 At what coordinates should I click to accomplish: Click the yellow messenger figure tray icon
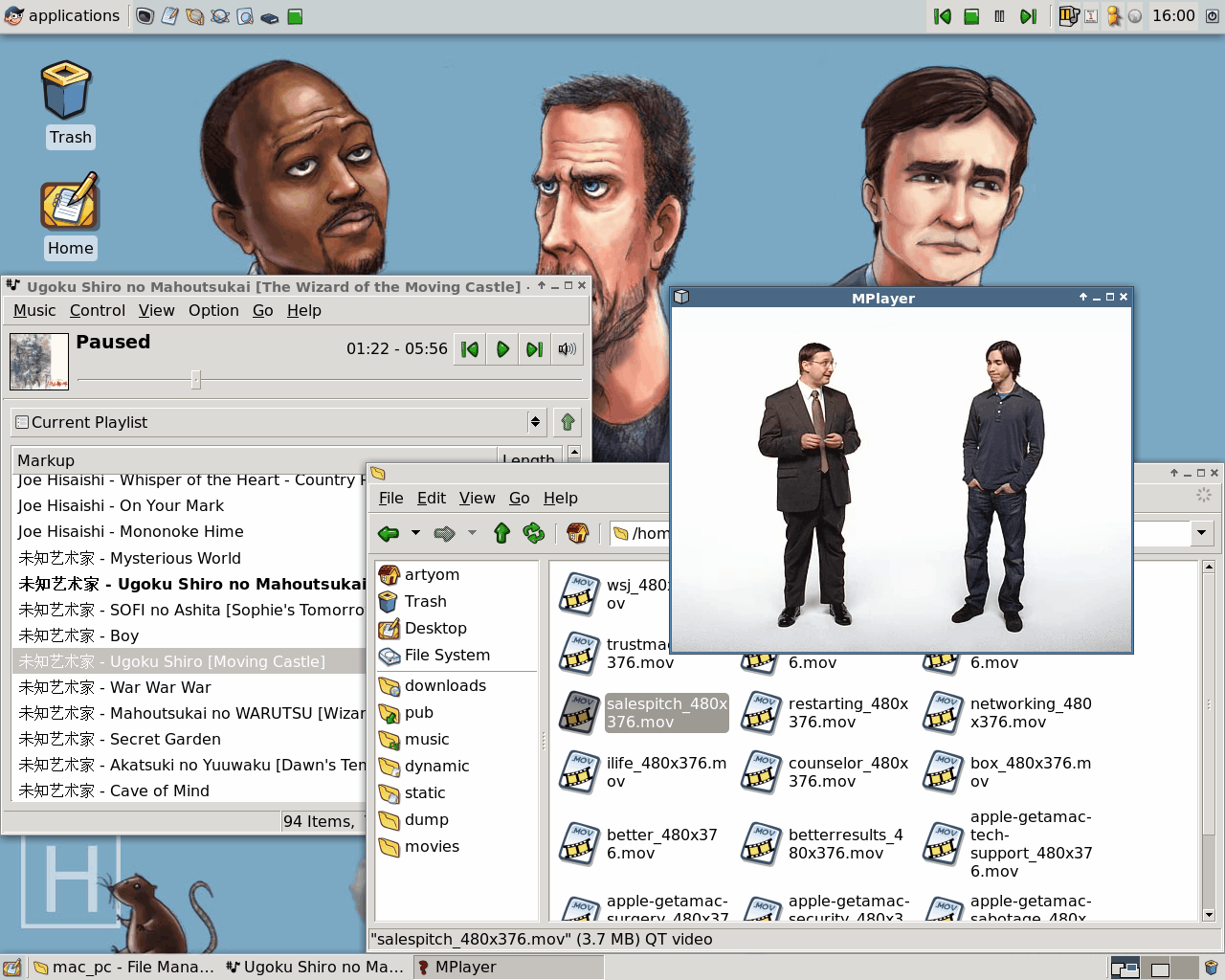(1113, 15)
